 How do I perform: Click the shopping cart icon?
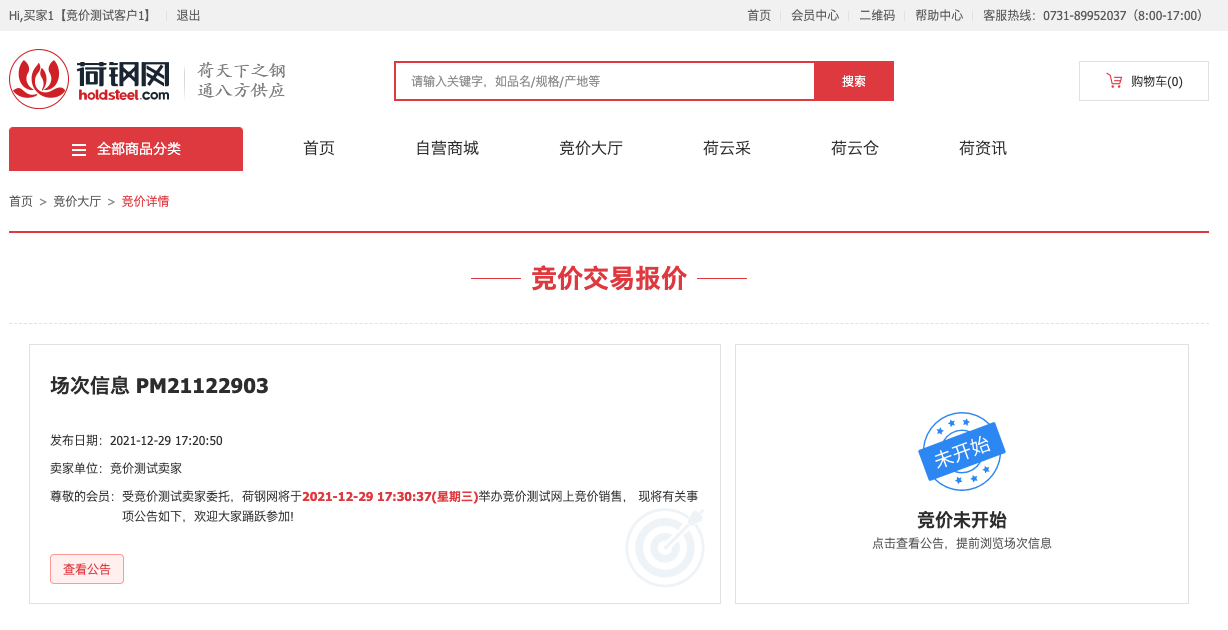pyautogui.click(x=1114, y=81)
